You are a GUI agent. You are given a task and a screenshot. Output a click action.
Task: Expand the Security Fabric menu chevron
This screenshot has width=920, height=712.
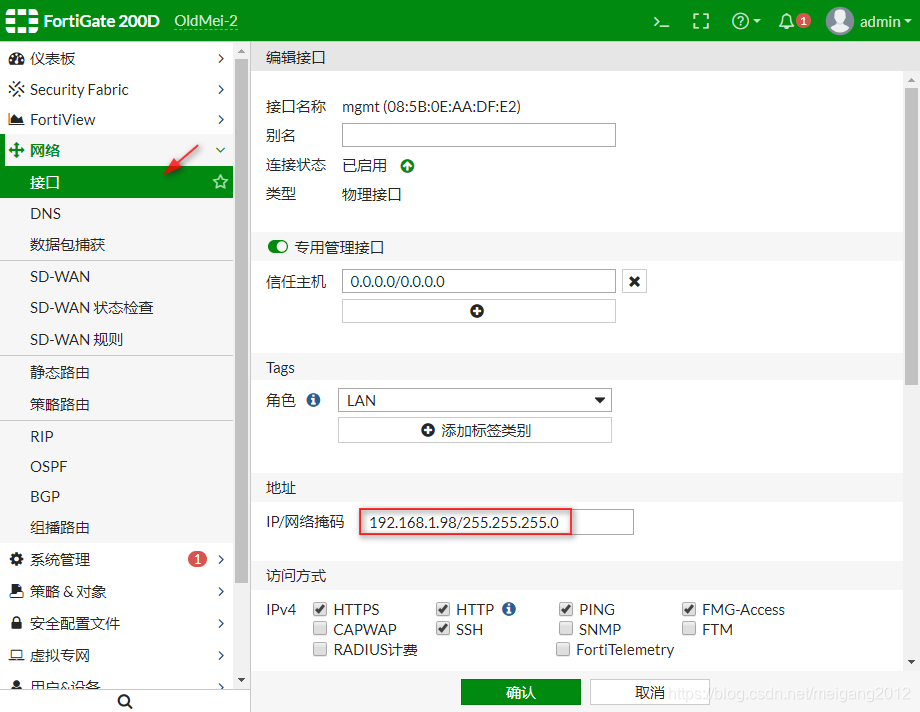221,89
